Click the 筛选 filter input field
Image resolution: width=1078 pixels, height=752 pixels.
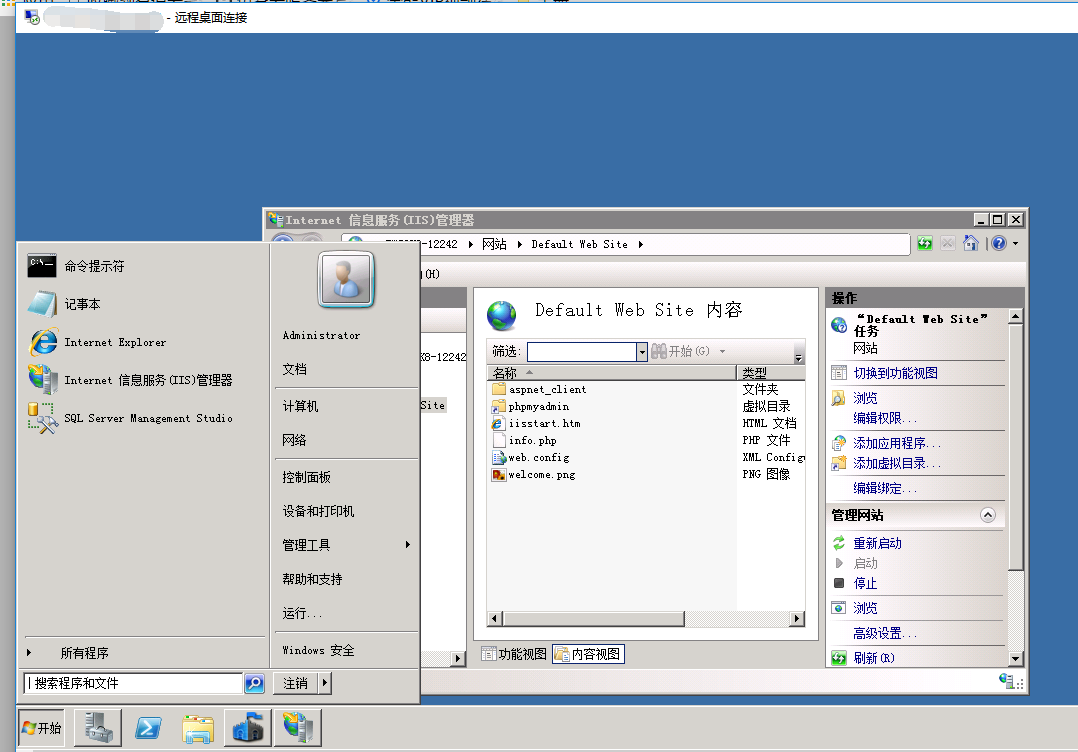click(582, 351)
